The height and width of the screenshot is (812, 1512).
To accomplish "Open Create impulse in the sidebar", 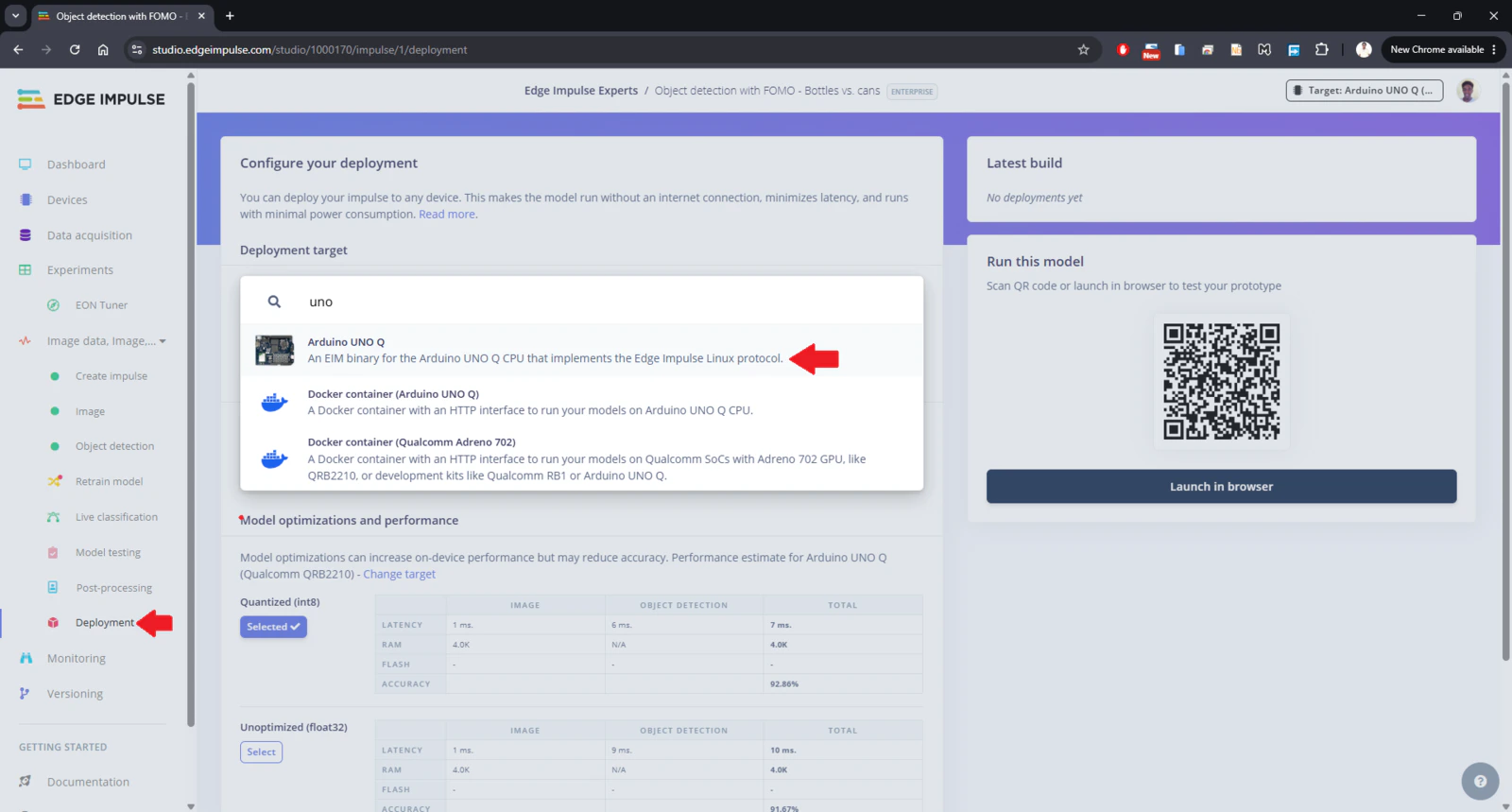I will click(112, 376).
